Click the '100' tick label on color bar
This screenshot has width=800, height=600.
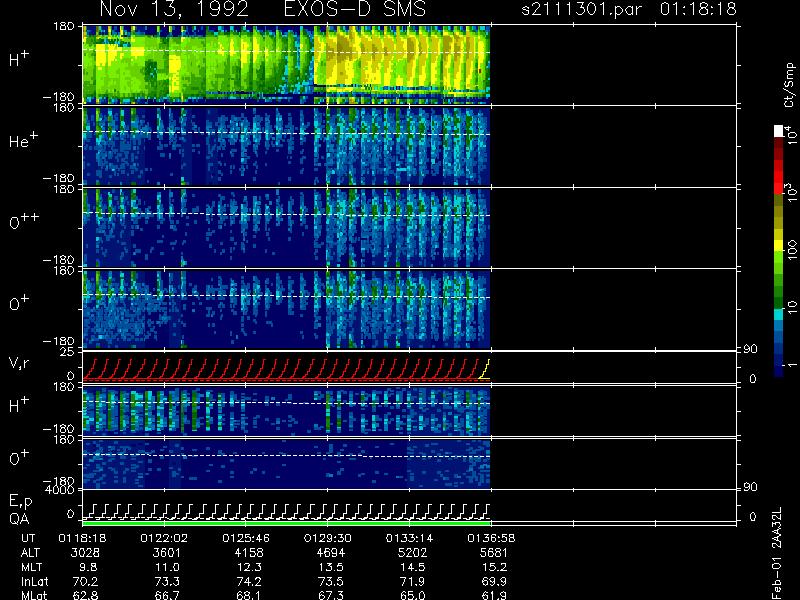(x=791, y=250)
